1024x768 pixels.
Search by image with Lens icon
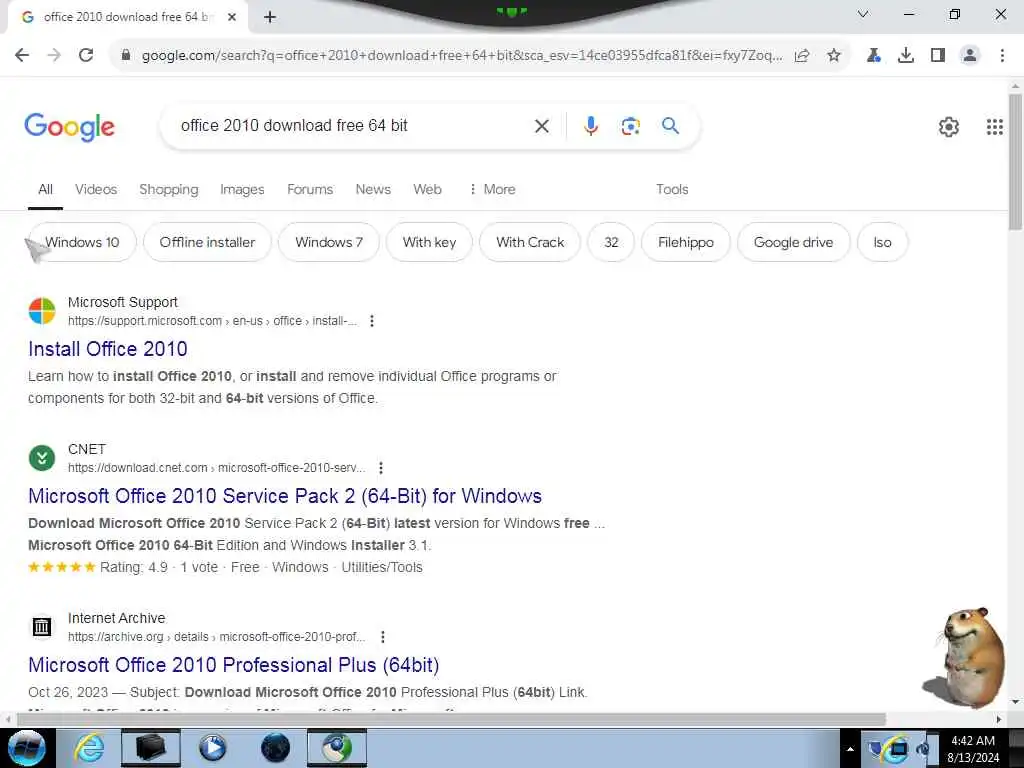[630, 126]
